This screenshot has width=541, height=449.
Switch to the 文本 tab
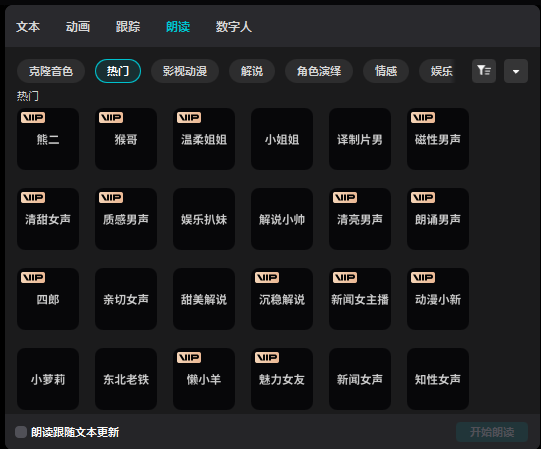pos(28,27)
